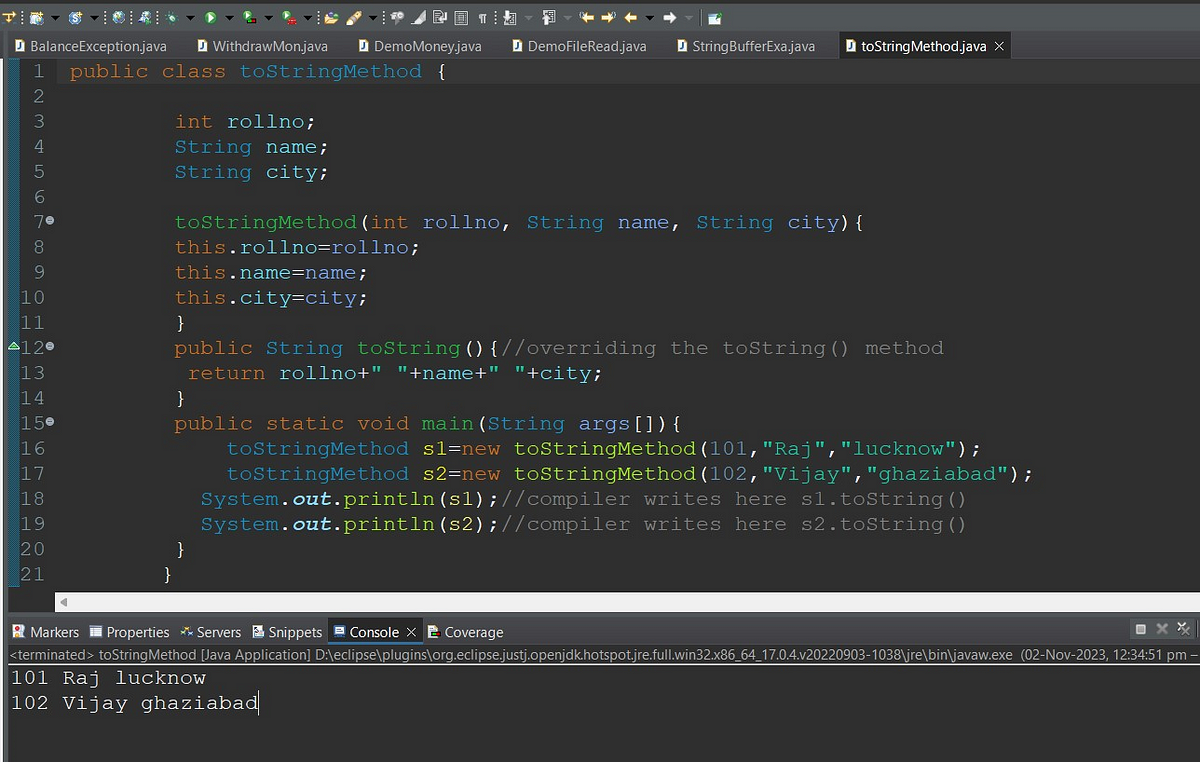The width and height of the screenshot is (1200, 762).
Task: Toggle the Word Wrap toolbar icon
Action: (x=439, y=18)
